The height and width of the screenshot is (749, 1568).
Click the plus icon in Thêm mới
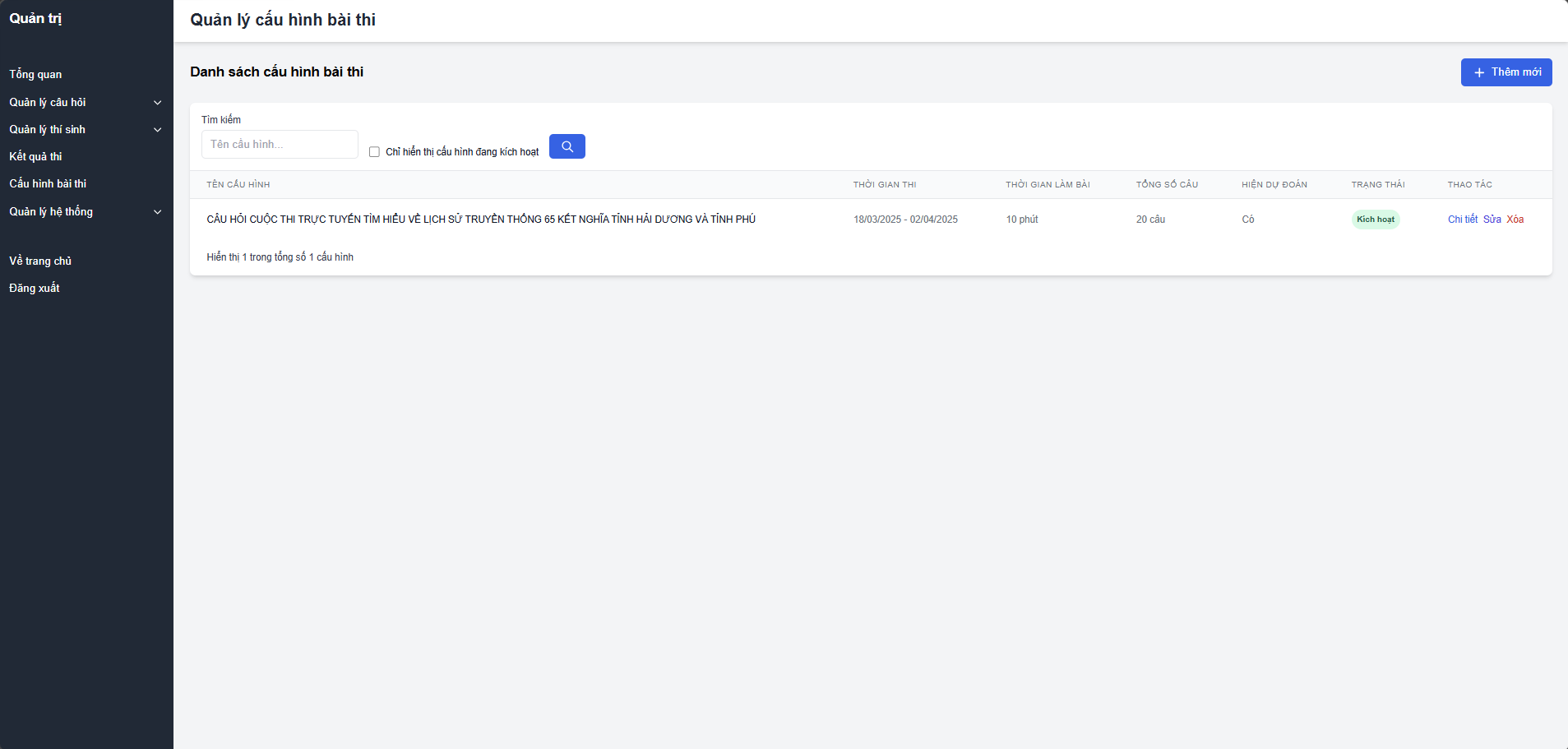[1478, 72]
